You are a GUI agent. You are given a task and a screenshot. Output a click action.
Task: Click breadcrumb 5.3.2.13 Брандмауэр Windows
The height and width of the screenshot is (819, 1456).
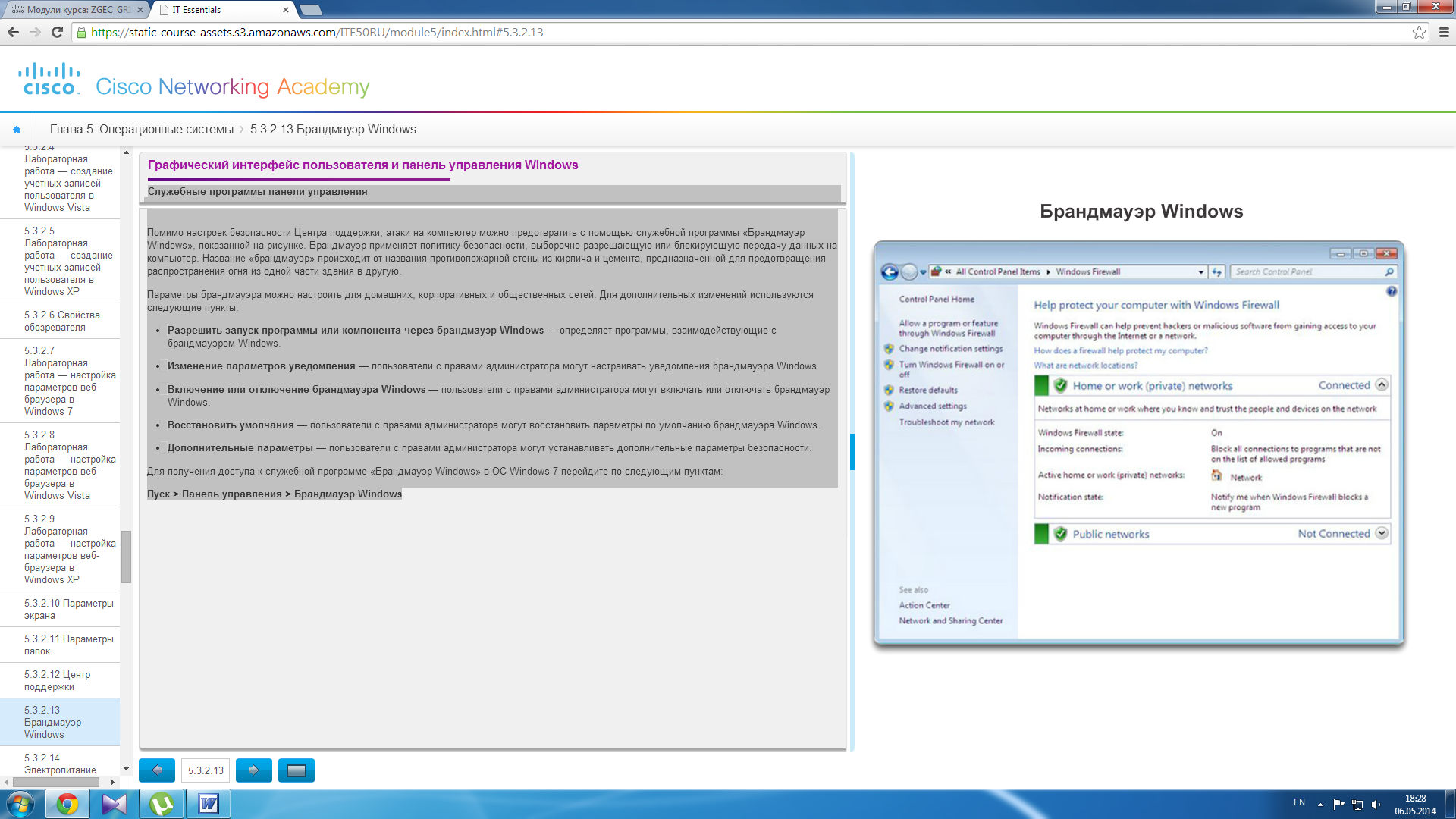[x=333, y=130]
